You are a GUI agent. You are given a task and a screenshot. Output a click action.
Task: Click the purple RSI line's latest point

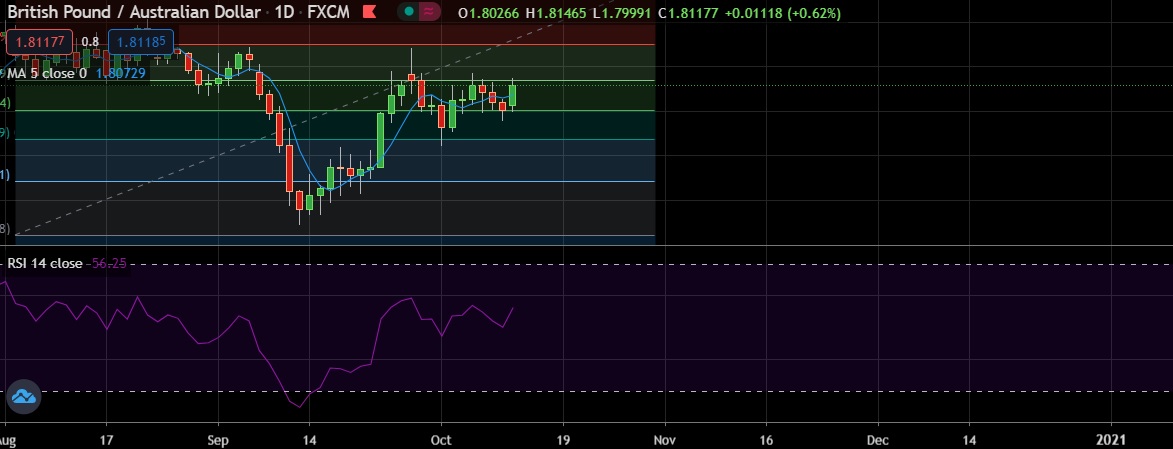(x=512, y=308)
